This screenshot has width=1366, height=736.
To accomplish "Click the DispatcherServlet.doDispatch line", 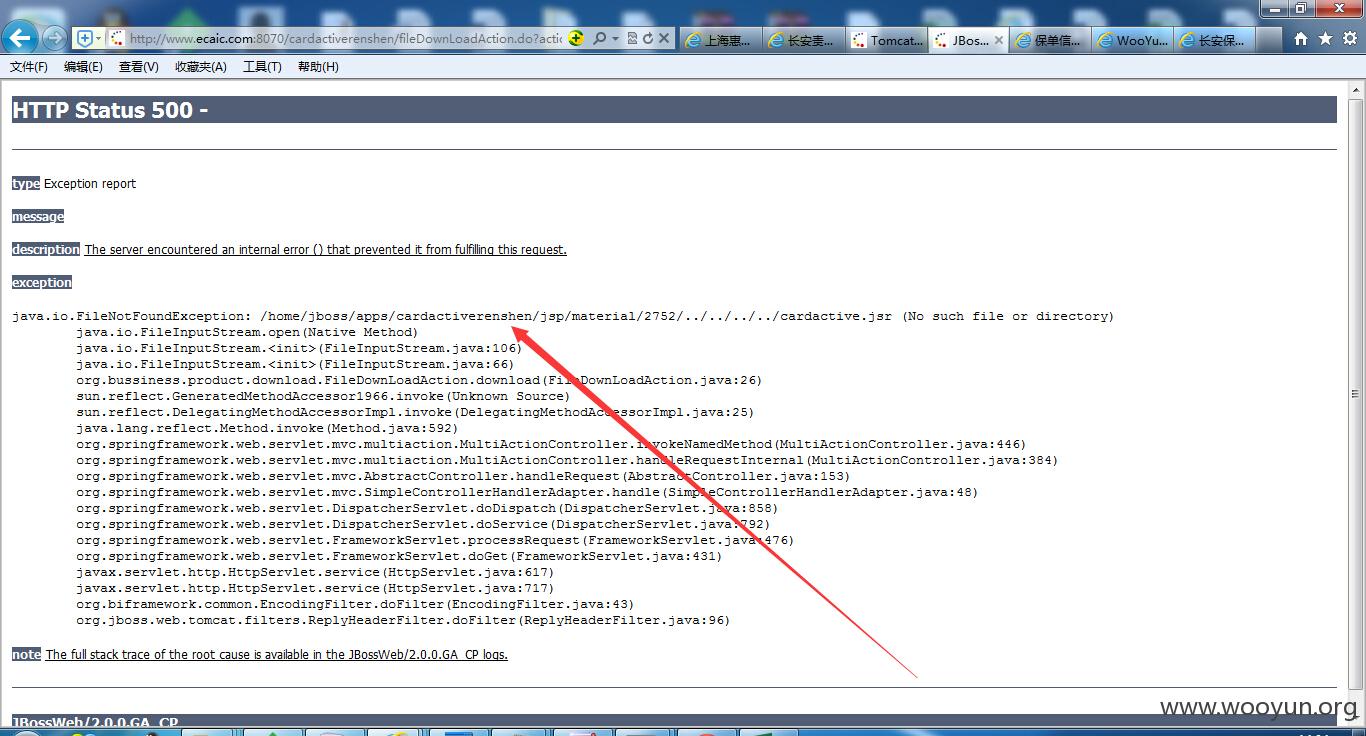I will 427,508.
